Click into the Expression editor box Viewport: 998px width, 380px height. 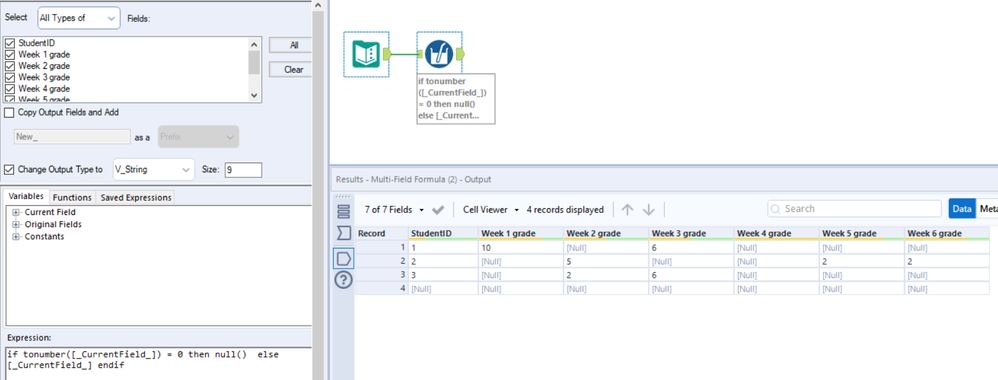tap(158, 362)
